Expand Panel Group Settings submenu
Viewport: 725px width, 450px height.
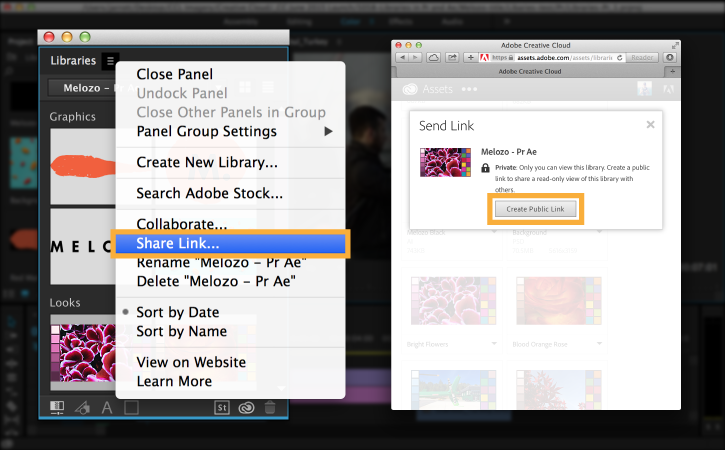230,131
